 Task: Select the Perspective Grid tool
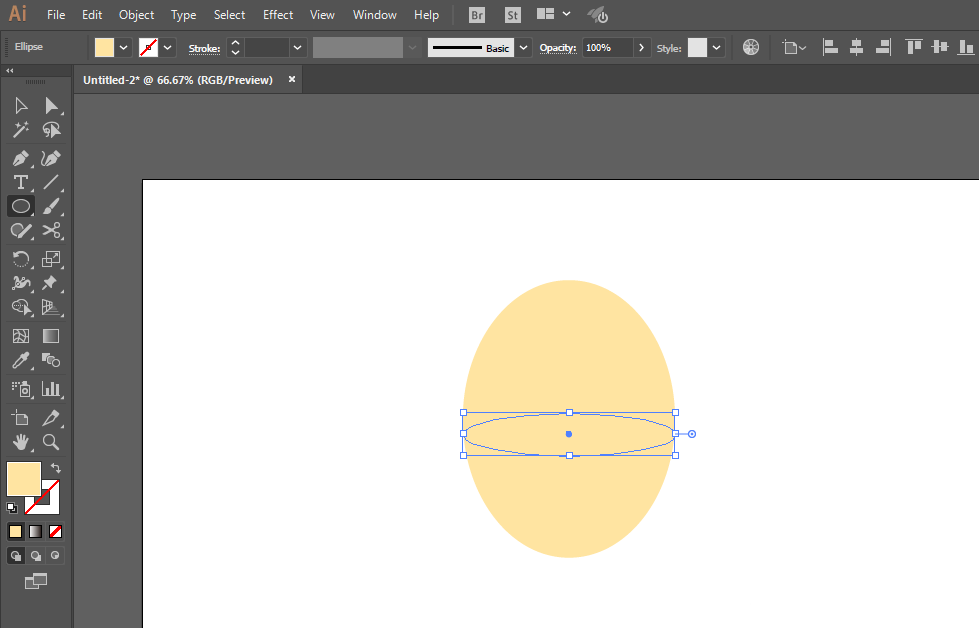coord(51,307)
